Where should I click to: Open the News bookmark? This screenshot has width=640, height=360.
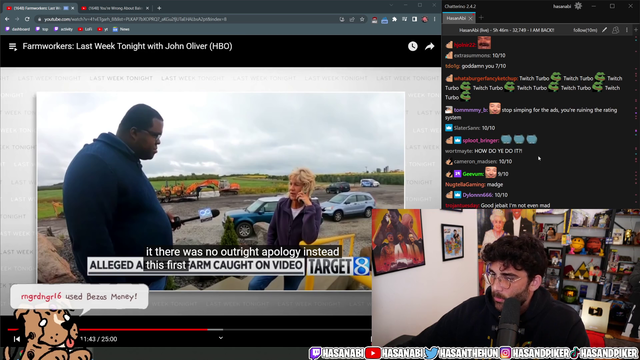pos(121,29)
